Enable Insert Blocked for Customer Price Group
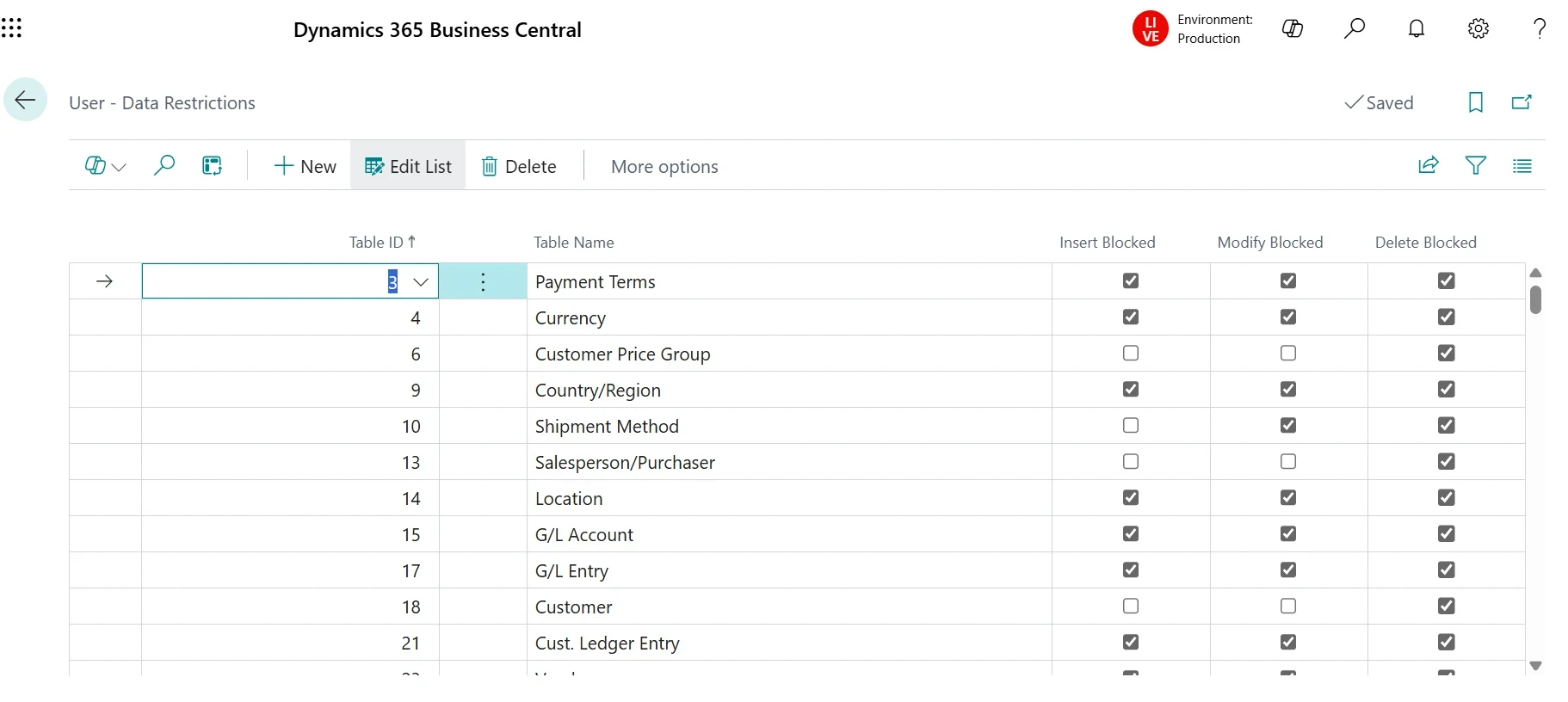1568x702 pixels. 1131,353
